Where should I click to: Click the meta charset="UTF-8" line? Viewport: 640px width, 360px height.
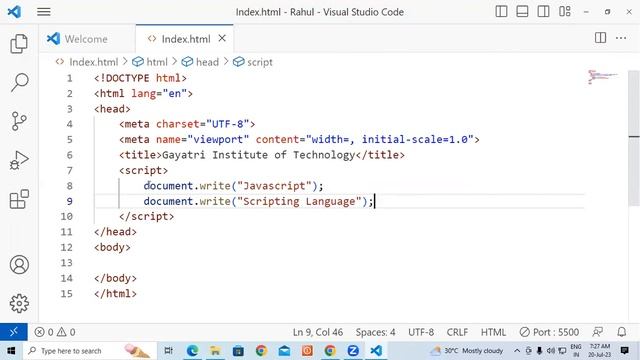pyautogui.click(x=187, y=124)
